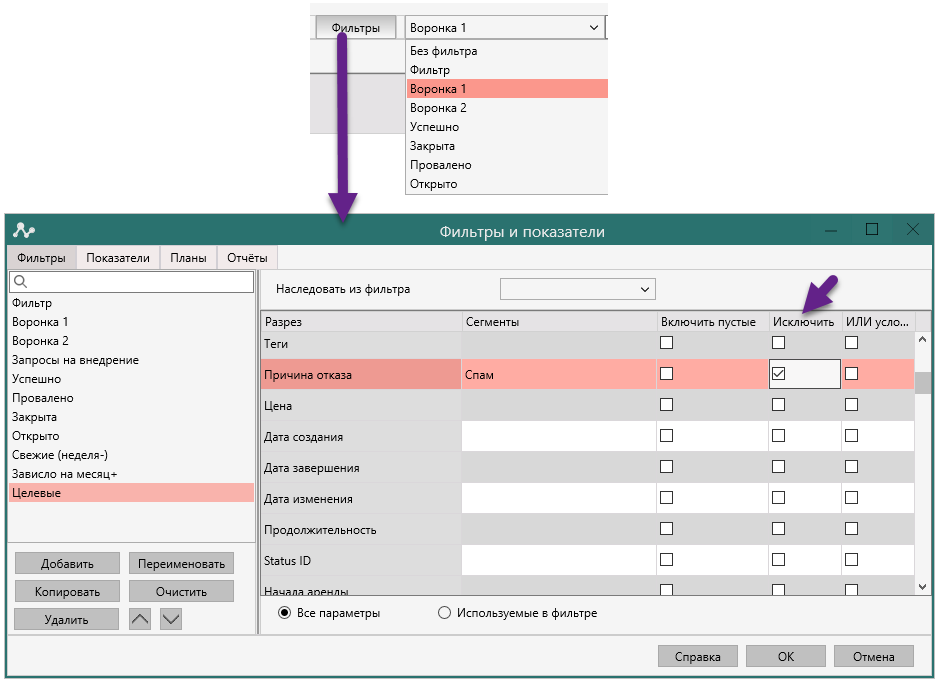939x682 pixels.
Task: Click the Справка button
Action: (697, 657)
